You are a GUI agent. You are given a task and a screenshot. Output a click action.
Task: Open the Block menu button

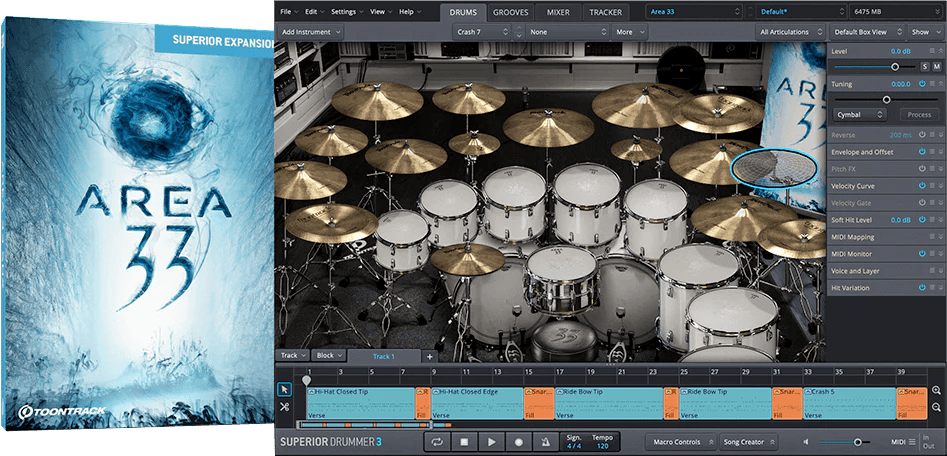(x=329, y=356)
